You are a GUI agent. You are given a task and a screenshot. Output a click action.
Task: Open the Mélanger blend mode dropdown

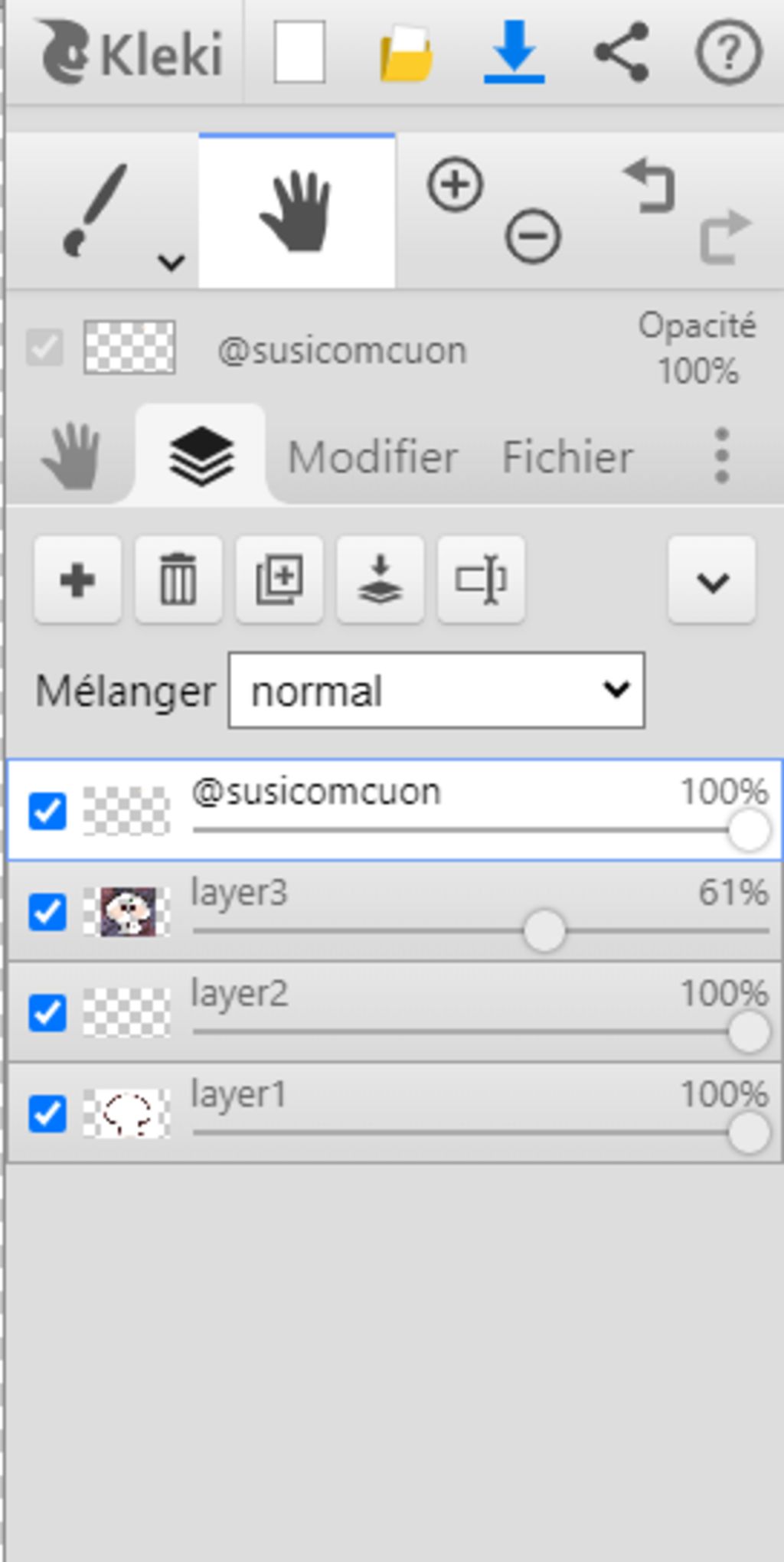[x=436, y=690]
